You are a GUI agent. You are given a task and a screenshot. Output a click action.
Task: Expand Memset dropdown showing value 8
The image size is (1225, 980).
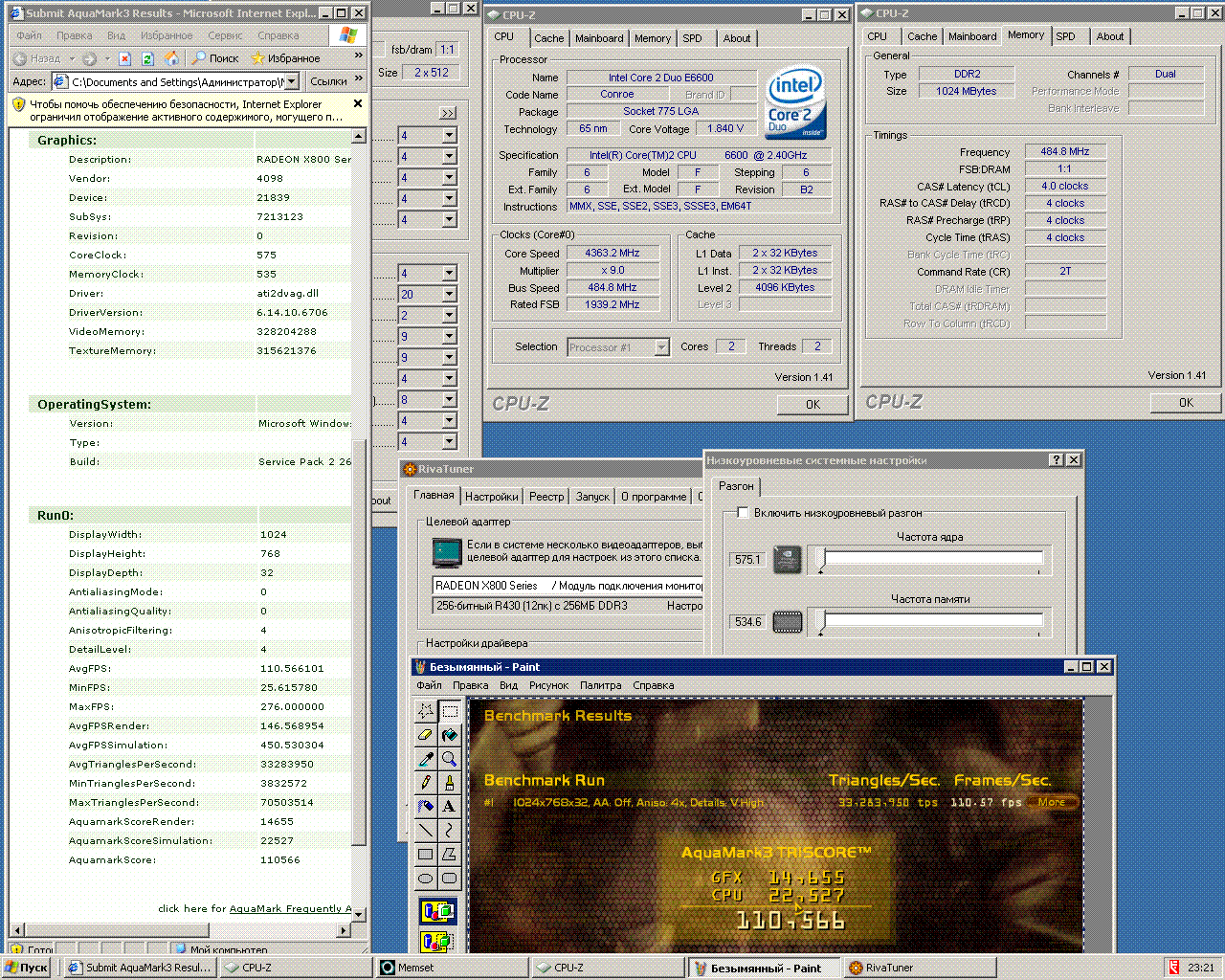pyautogui.click(x=449, y=399)
